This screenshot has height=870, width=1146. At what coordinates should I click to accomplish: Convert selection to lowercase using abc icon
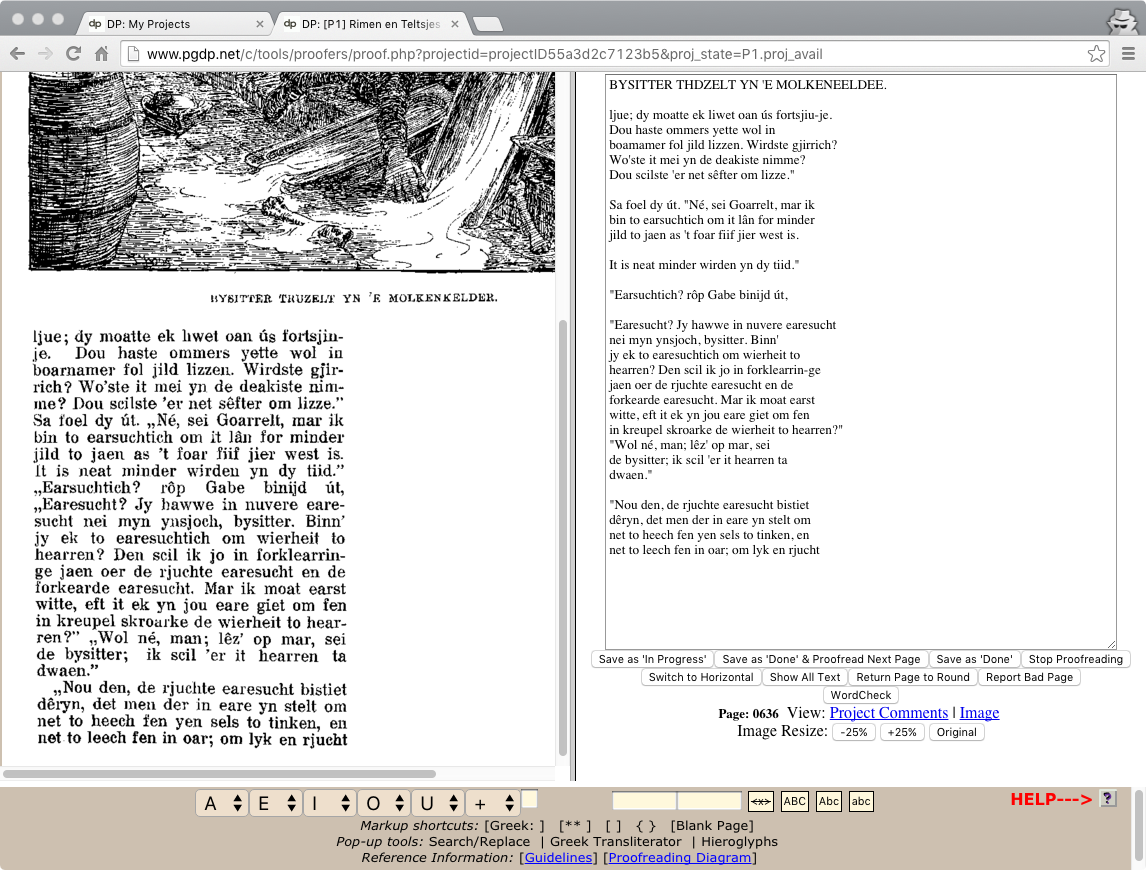pos(860,801)
